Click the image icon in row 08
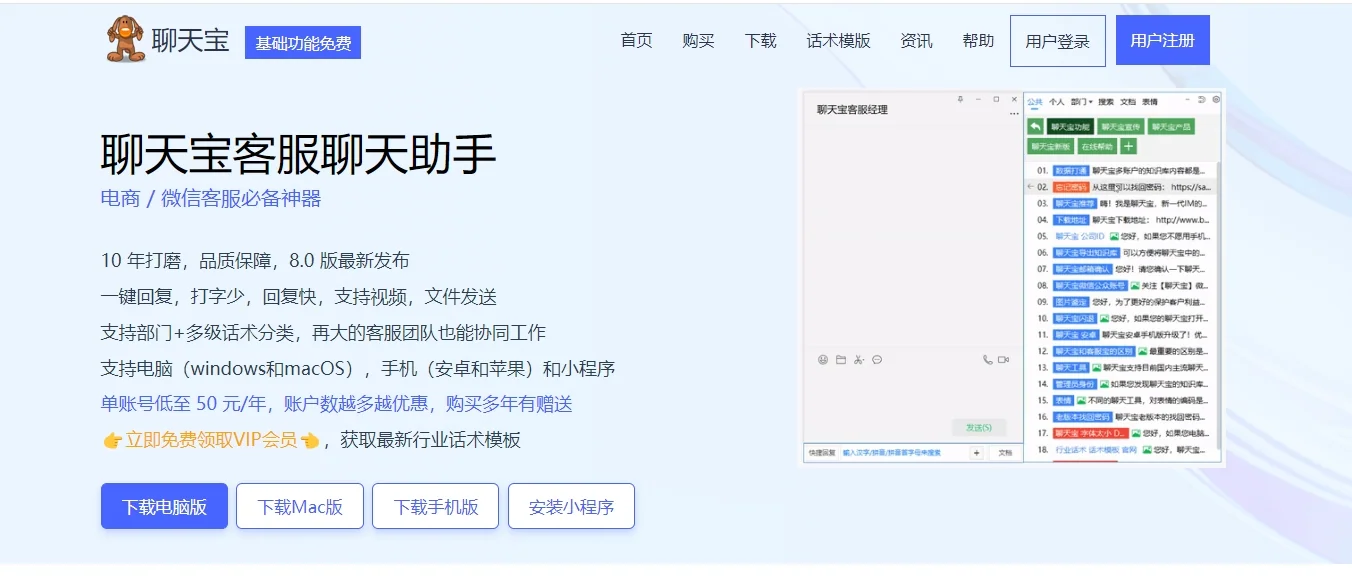The image size is (1352, 579). click(x=1135, y=285)
